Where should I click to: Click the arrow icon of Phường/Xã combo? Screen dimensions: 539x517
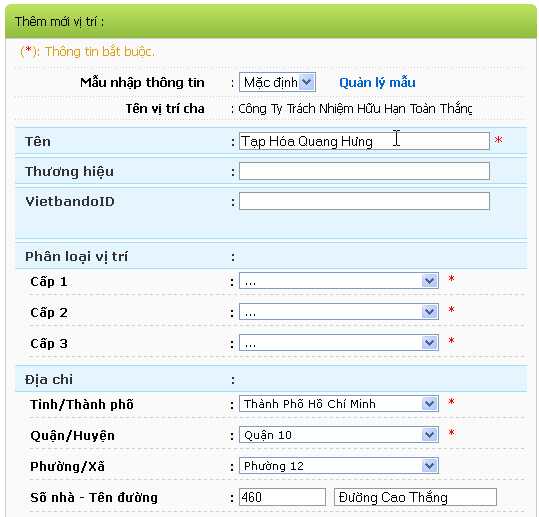(x=429, y=466)
